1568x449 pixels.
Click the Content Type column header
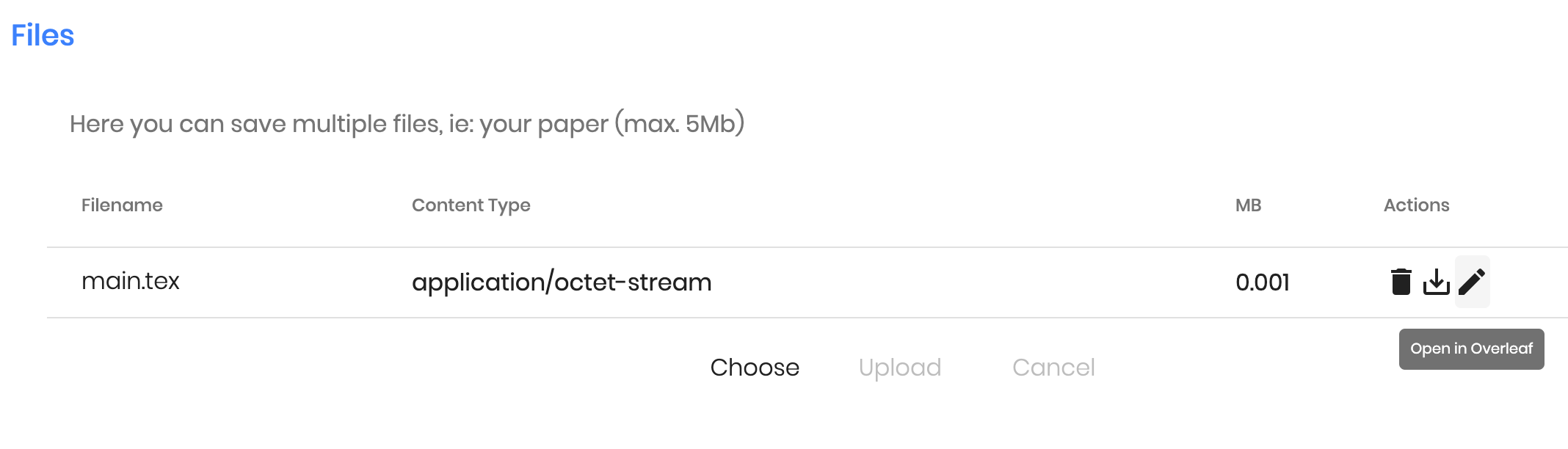point(471,205)
